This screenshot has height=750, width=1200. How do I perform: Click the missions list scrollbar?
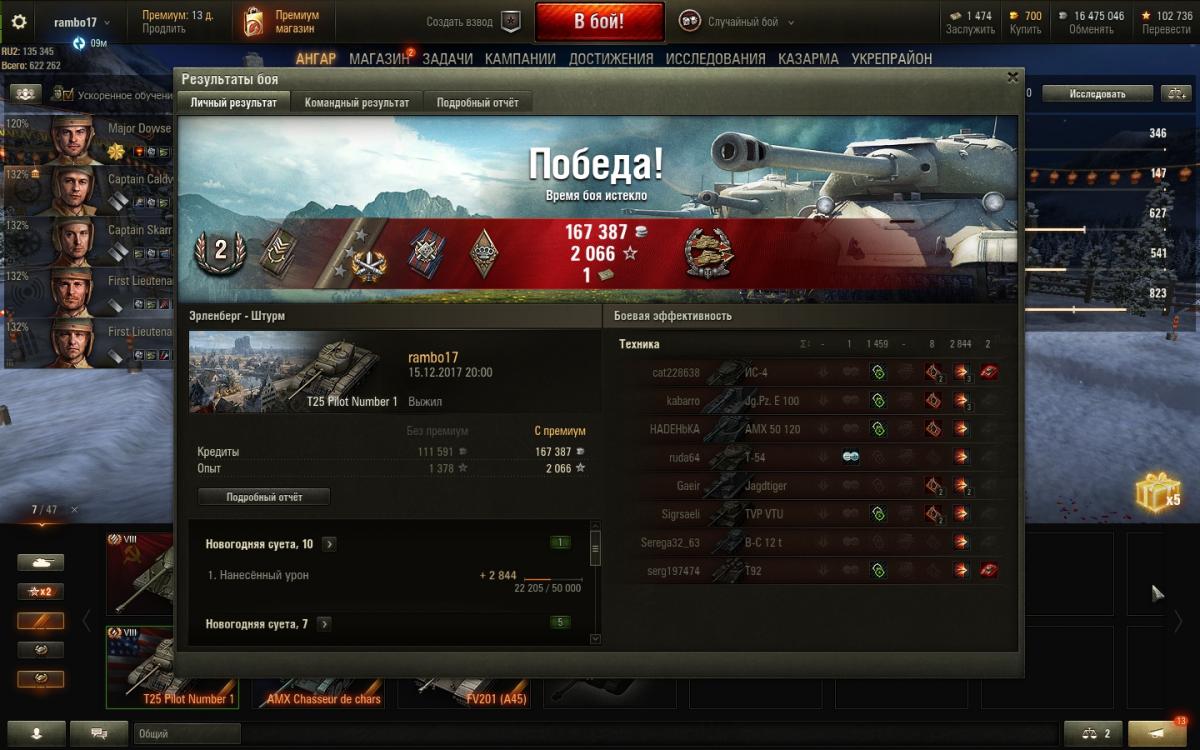(595, 582)
